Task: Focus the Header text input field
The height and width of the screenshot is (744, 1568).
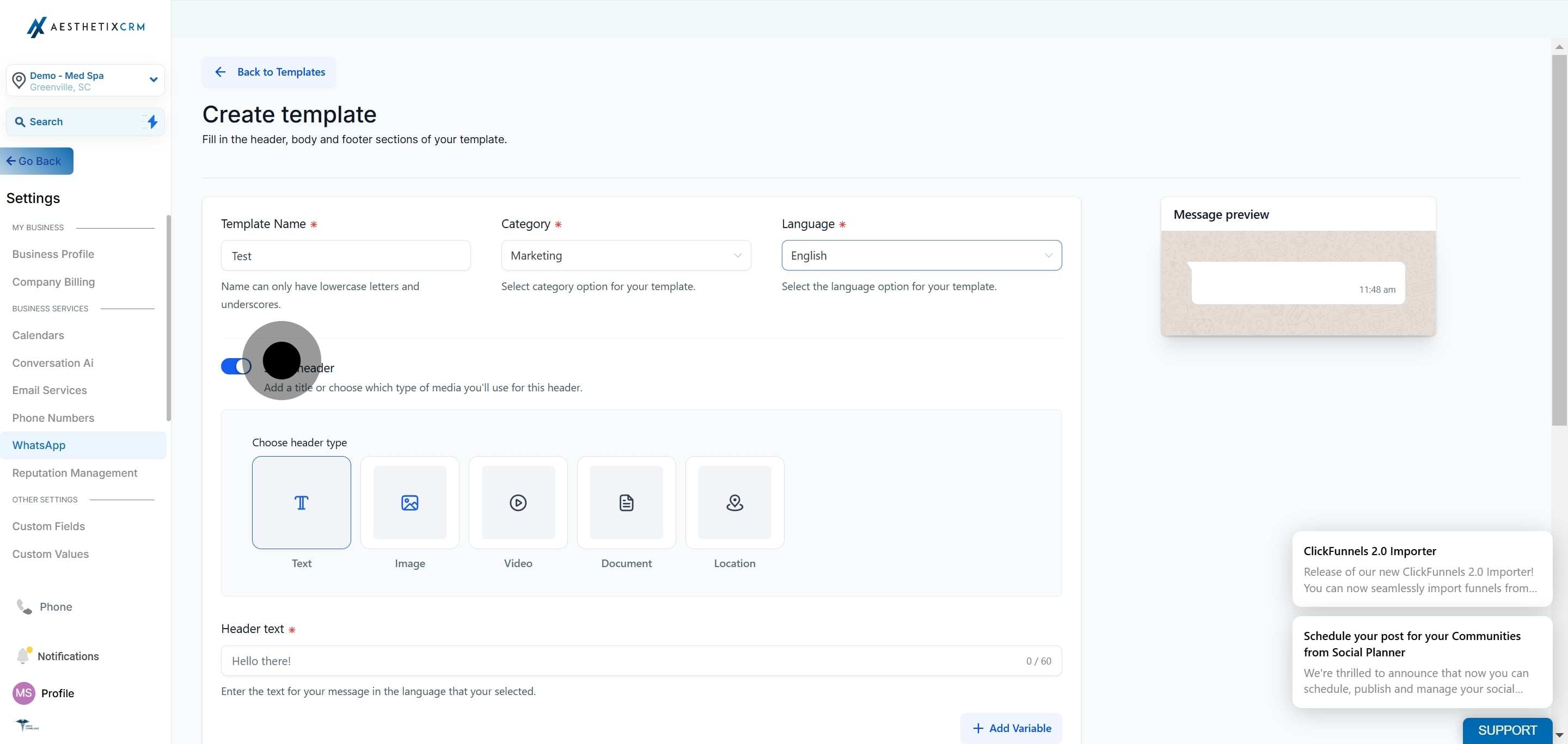Action: 641,661
